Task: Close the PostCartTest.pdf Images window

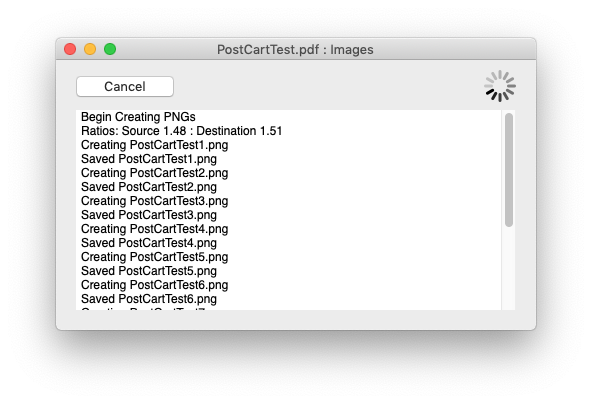Action: tap(70, 49)
